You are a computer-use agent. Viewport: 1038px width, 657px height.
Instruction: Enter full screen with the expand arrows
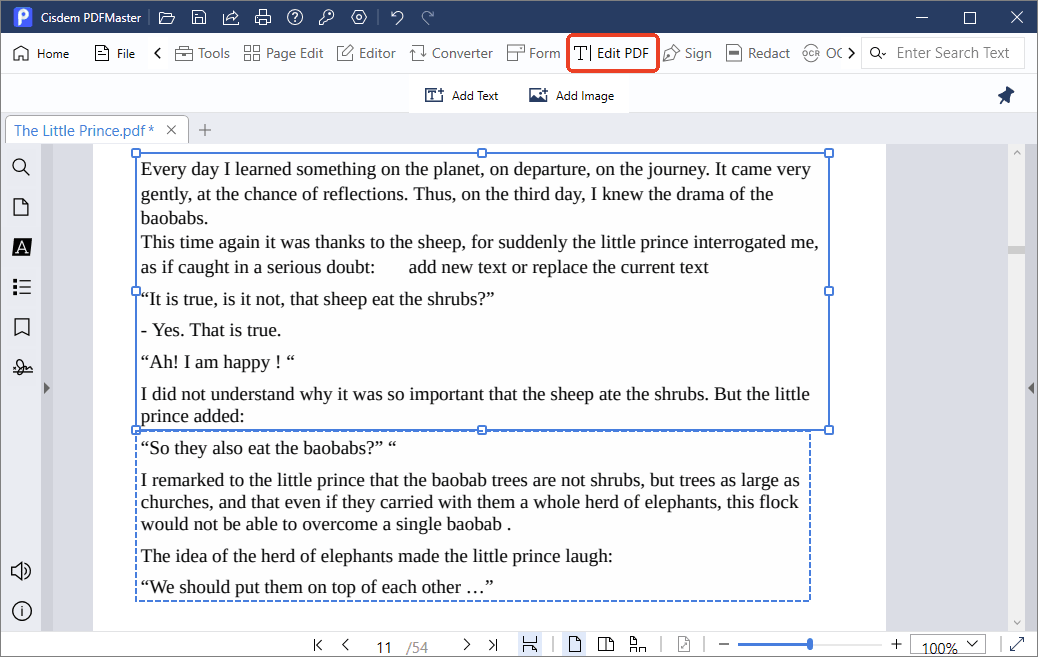[x=1017, y=644]
